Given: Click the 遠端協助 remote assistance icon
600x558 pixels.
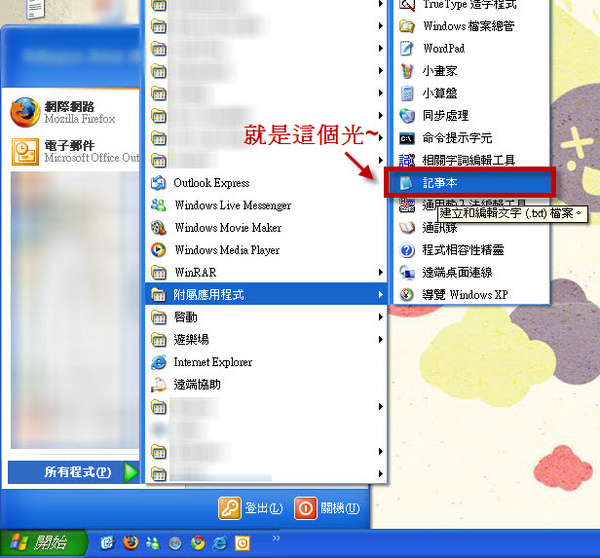Looking at the screenshot, I should point(158,384).
